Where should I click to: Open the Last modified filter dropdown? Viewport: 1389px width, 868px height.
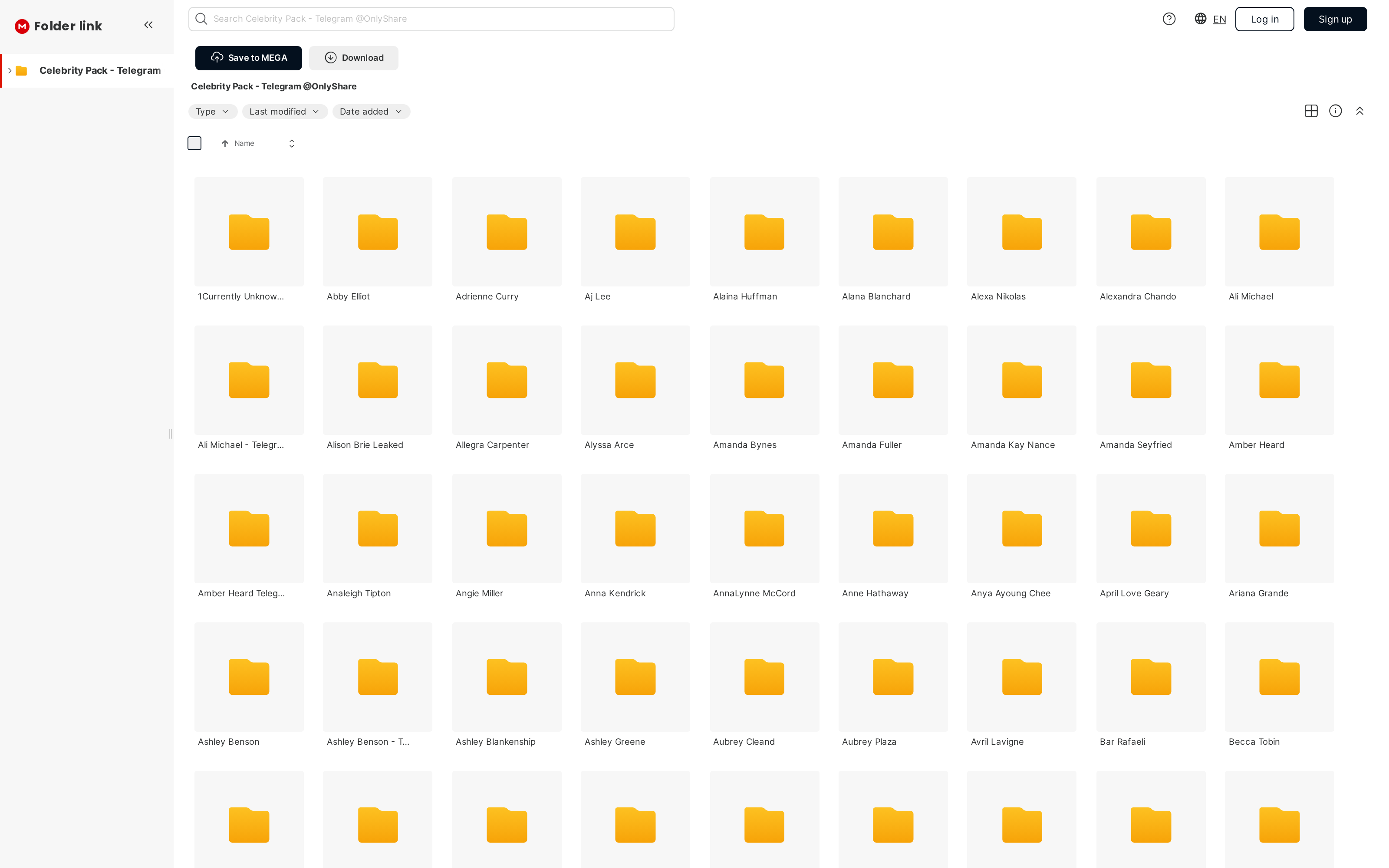pyautogui.click(x=285, y=112)
